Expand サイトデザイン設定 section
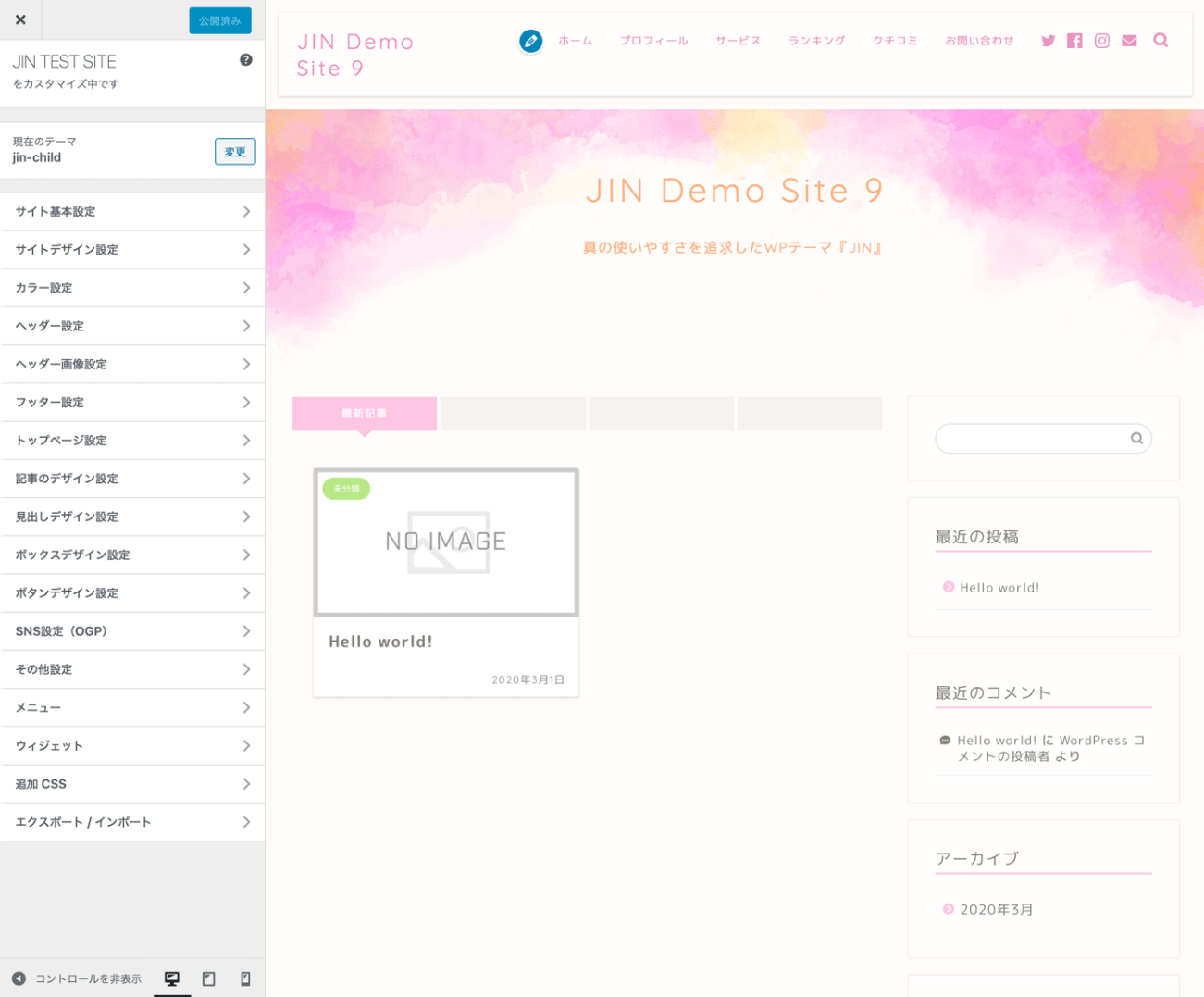The width and height of the screenshot is (1204, 997). 132,250
